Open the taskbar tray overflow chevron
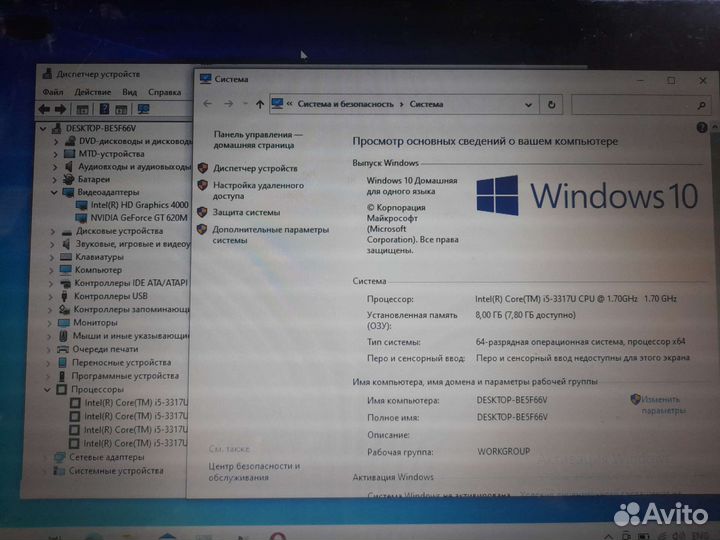This screenshot has width=720, height=540. [608, 536]
